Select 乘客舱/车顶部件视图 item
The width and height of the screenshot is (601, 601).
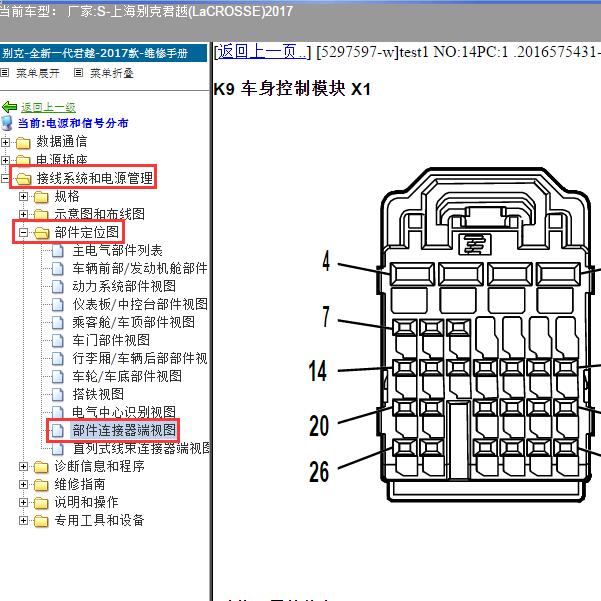(133, 322)
